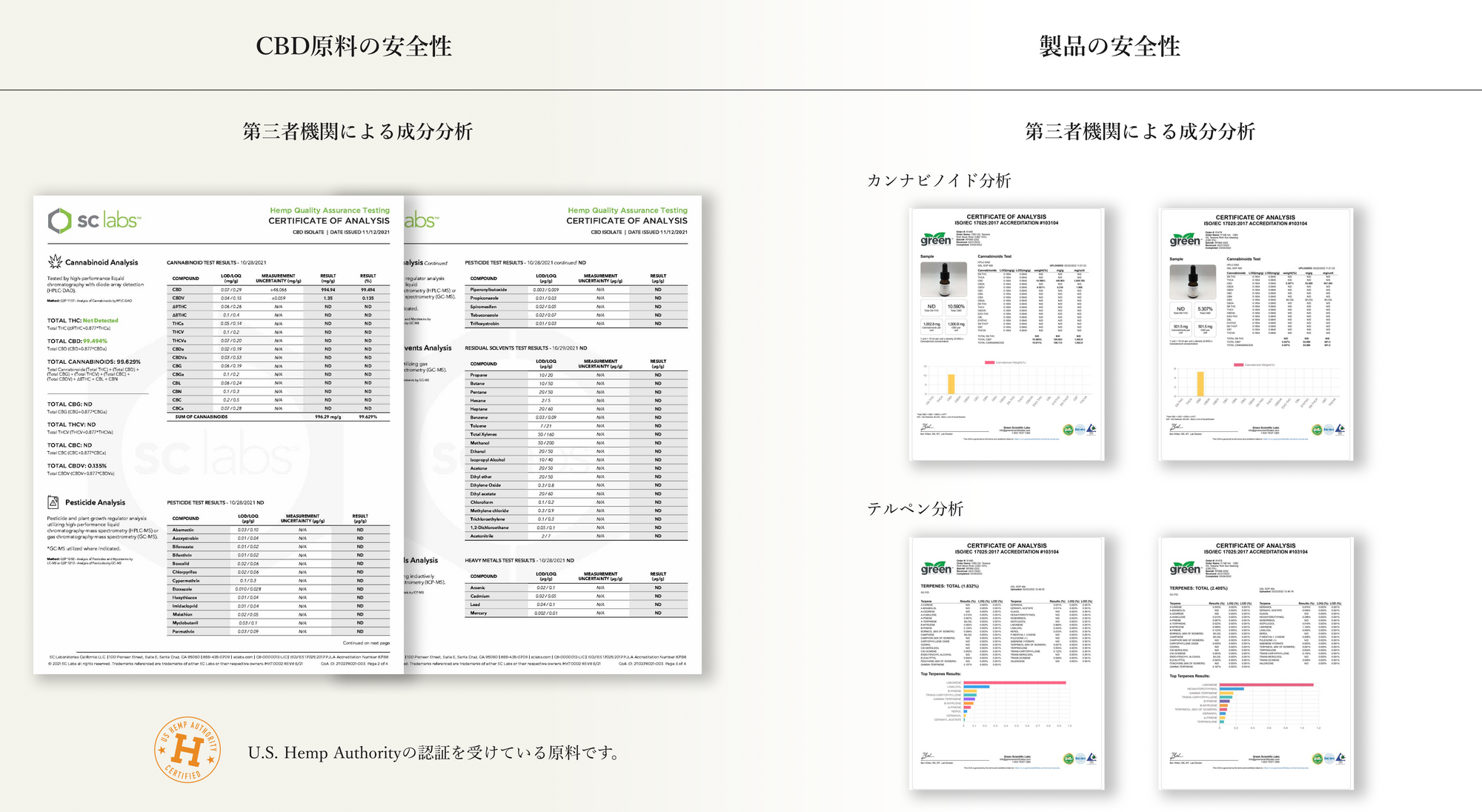1482x812 pixels.
Task: Open the terpenes total 1.832% certificate thumbnail
Action: pyautogui.click(x=1007, y=663)
